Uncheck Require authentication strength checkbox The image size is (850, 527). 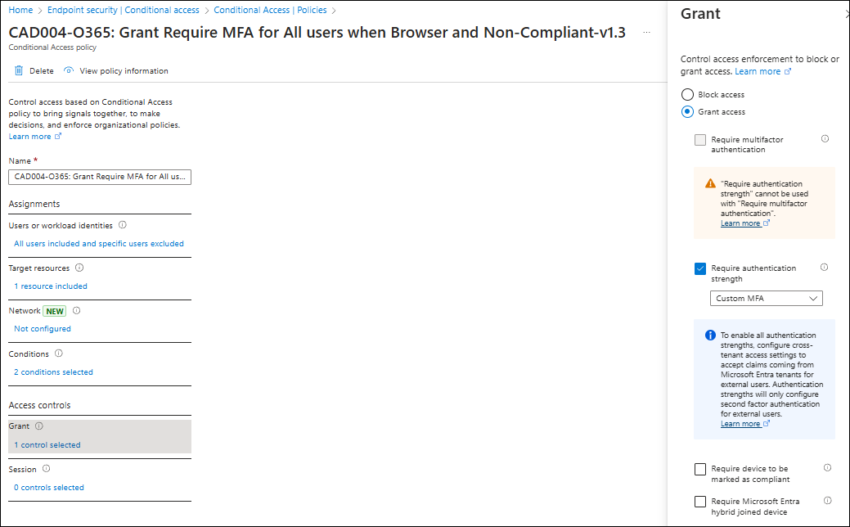[700, 268]
